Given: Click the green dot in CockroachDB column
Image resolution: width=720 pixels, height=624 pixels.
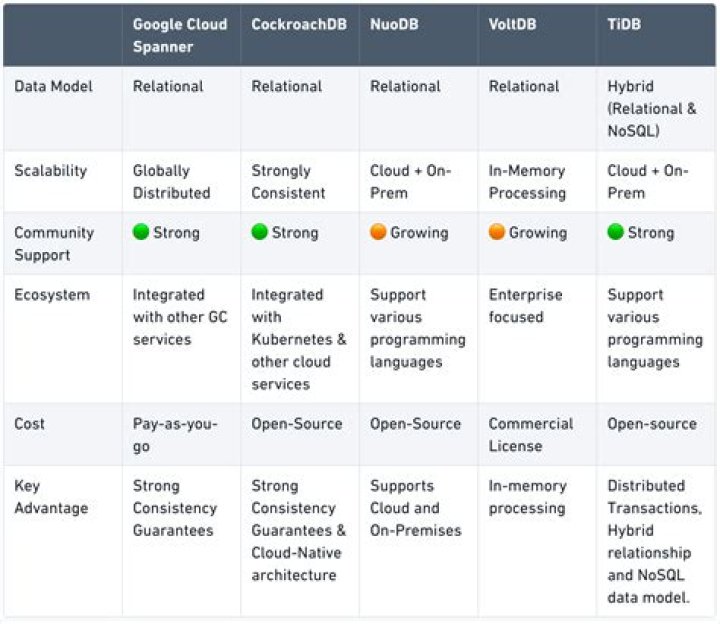Looking at the screenshot, I should point(259,232).
